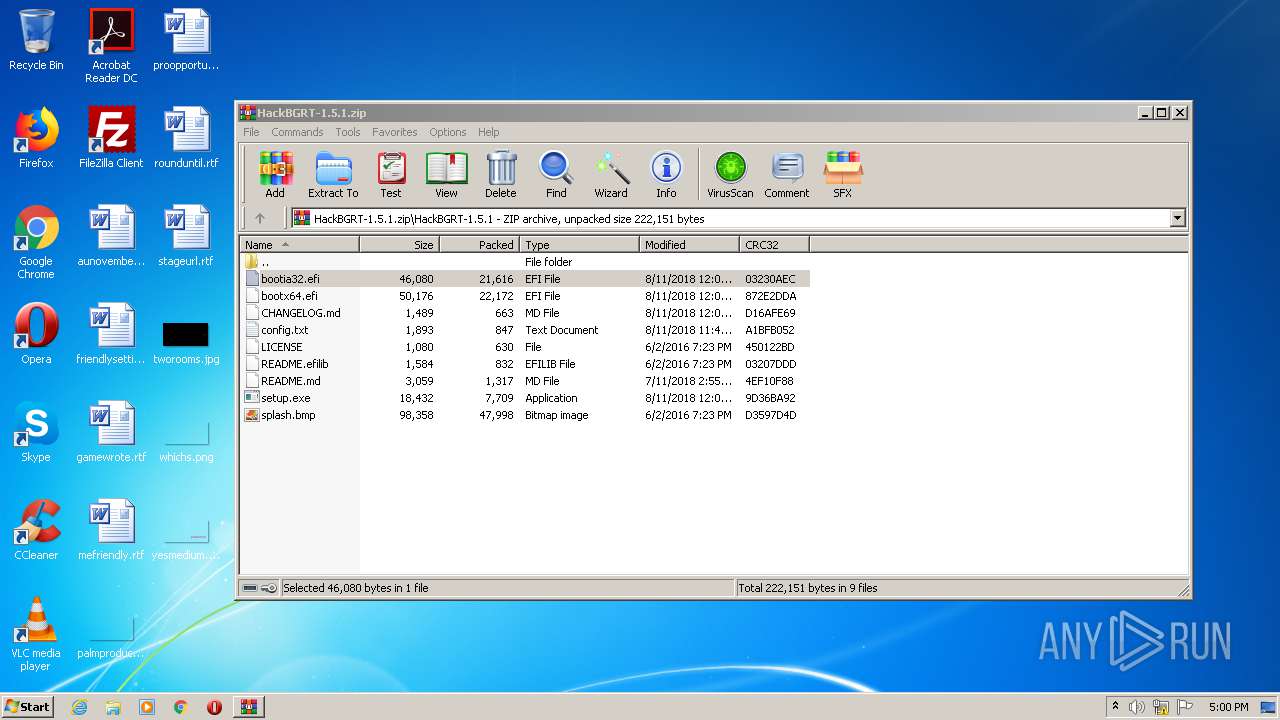This screenshot has height=720, width=1280.
Task: Open the Tools menu
Action: [348, 132]
